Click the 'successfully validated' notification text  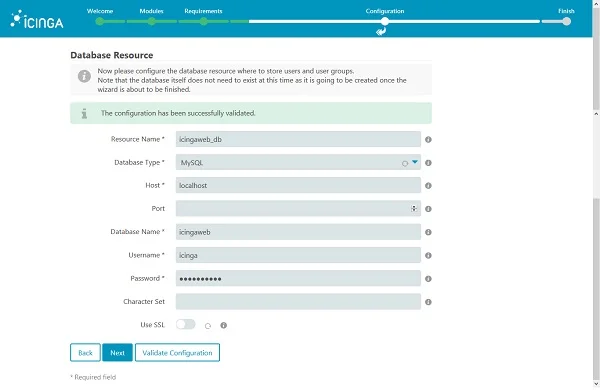click(178, 113)
